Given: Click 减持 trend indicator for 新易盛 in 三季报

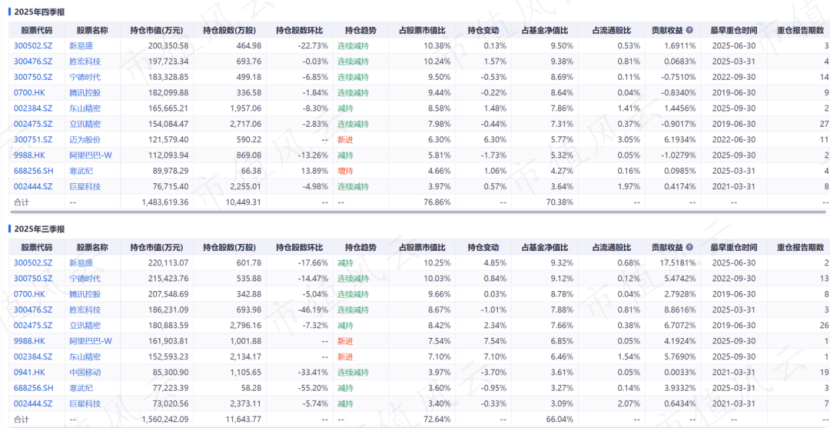Looking at the screenshot, I should pyautogui.click(x=346, y=261).
